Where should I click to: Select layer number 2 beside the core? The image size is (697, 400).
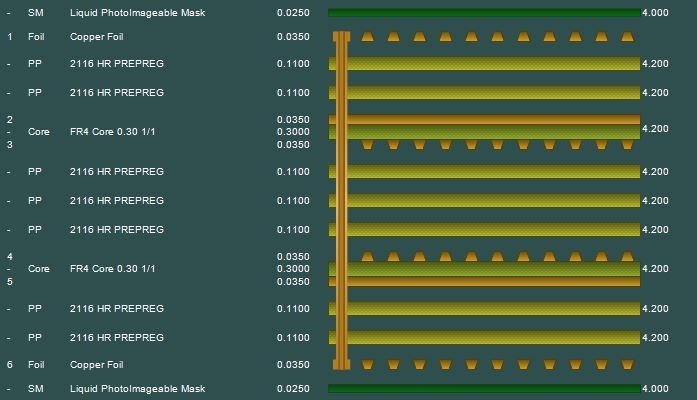click(10, 120)
